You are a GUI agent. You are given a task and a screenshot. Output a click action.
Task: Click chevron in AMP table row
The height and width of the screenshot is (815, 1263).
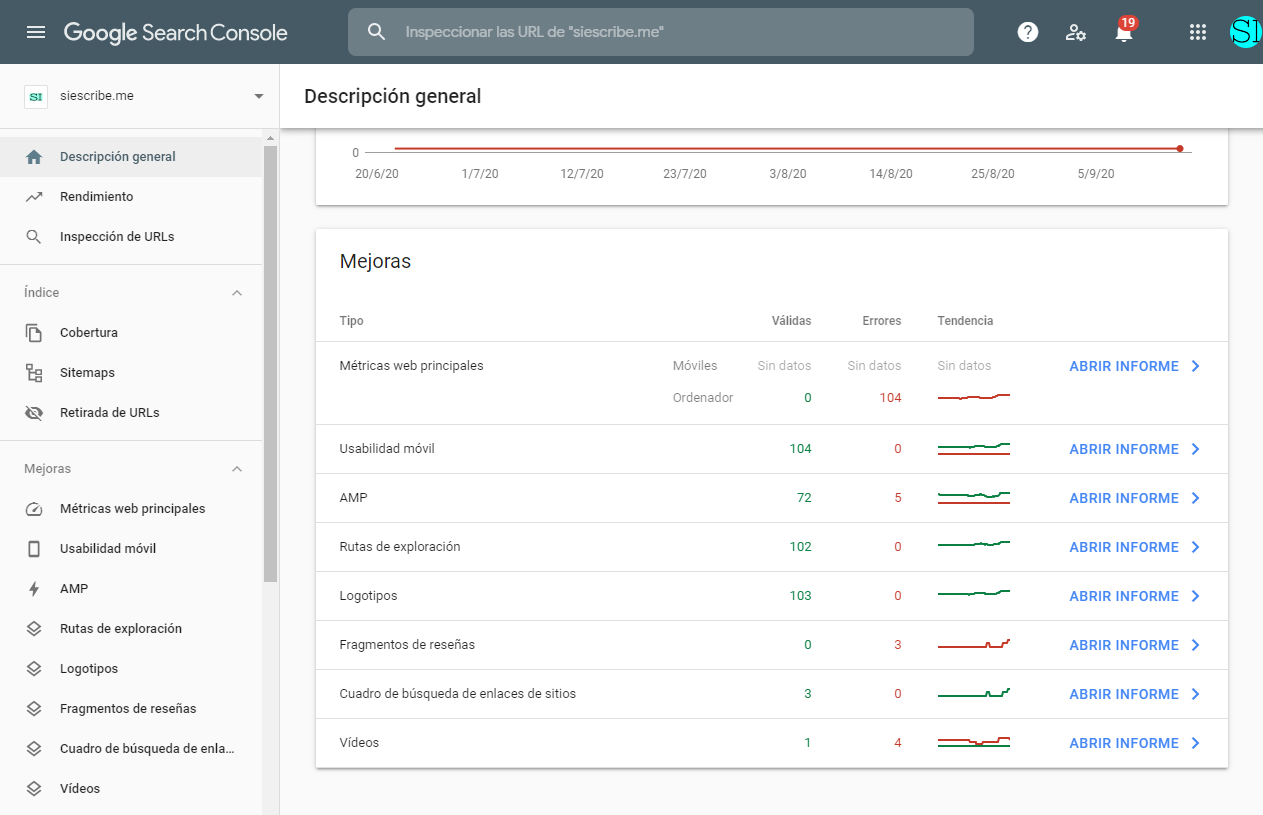pos(1196,498)
